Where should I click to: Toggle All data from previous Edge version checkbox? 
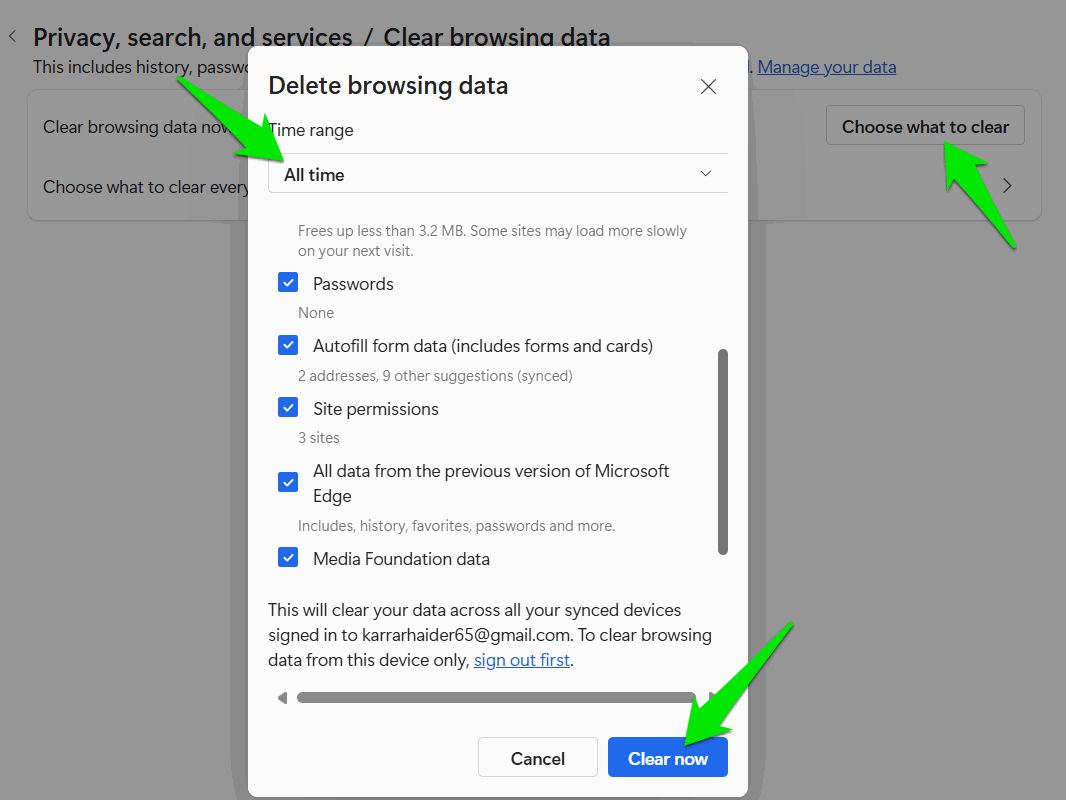(x=288, y=482)
